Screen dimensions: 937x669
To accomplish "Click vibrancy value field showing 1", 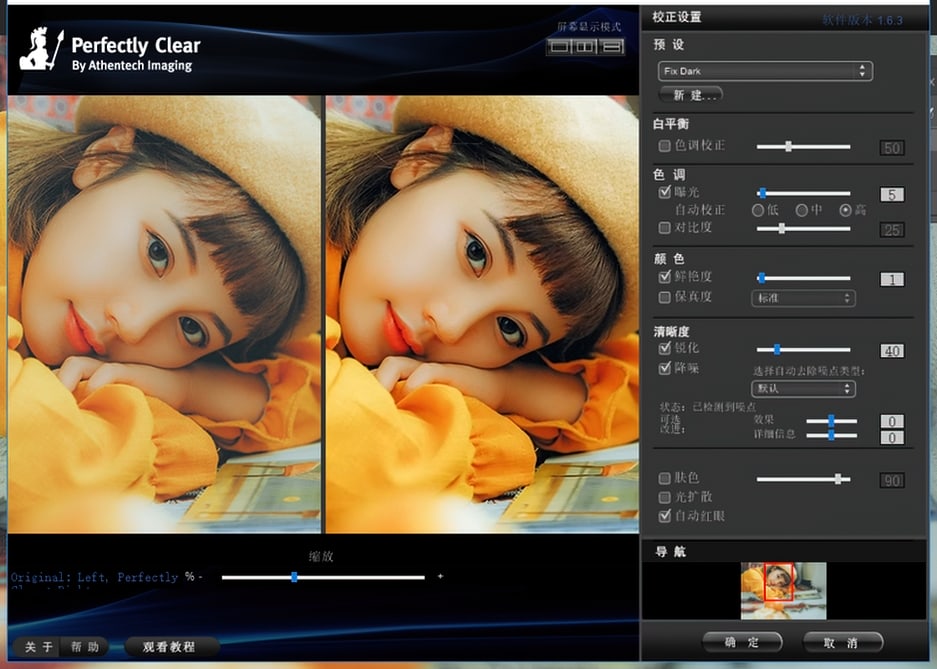I will (x=892, y=279).
